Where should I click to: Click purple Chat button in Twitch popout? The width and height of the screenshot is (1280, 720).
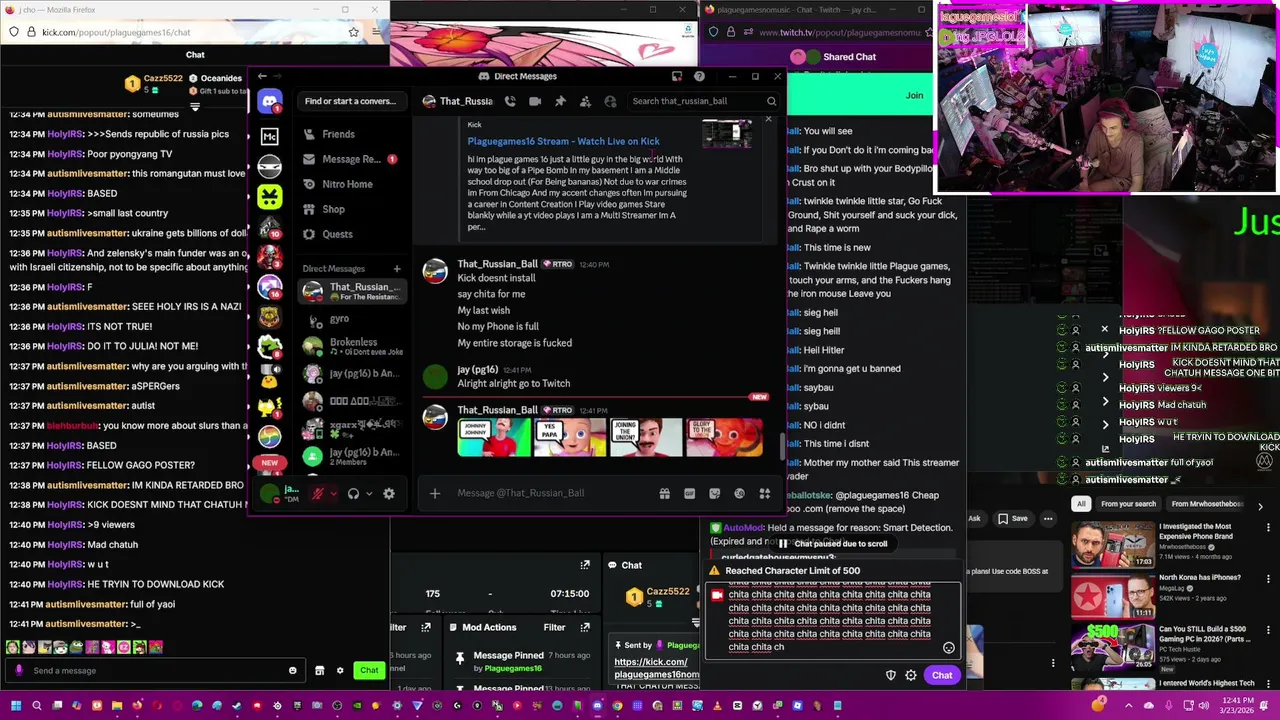click(x=942, y=675)
